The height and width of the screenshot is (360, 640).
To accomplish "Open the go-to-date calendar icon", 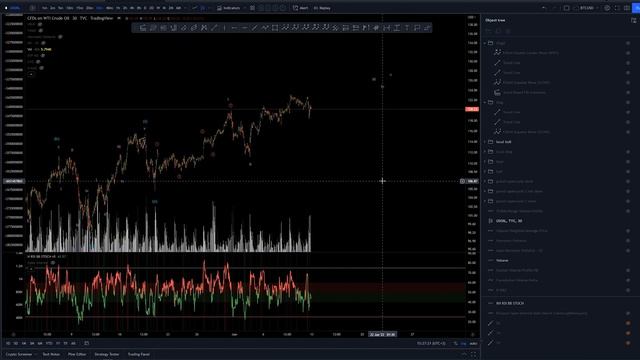I will [87, 344].
